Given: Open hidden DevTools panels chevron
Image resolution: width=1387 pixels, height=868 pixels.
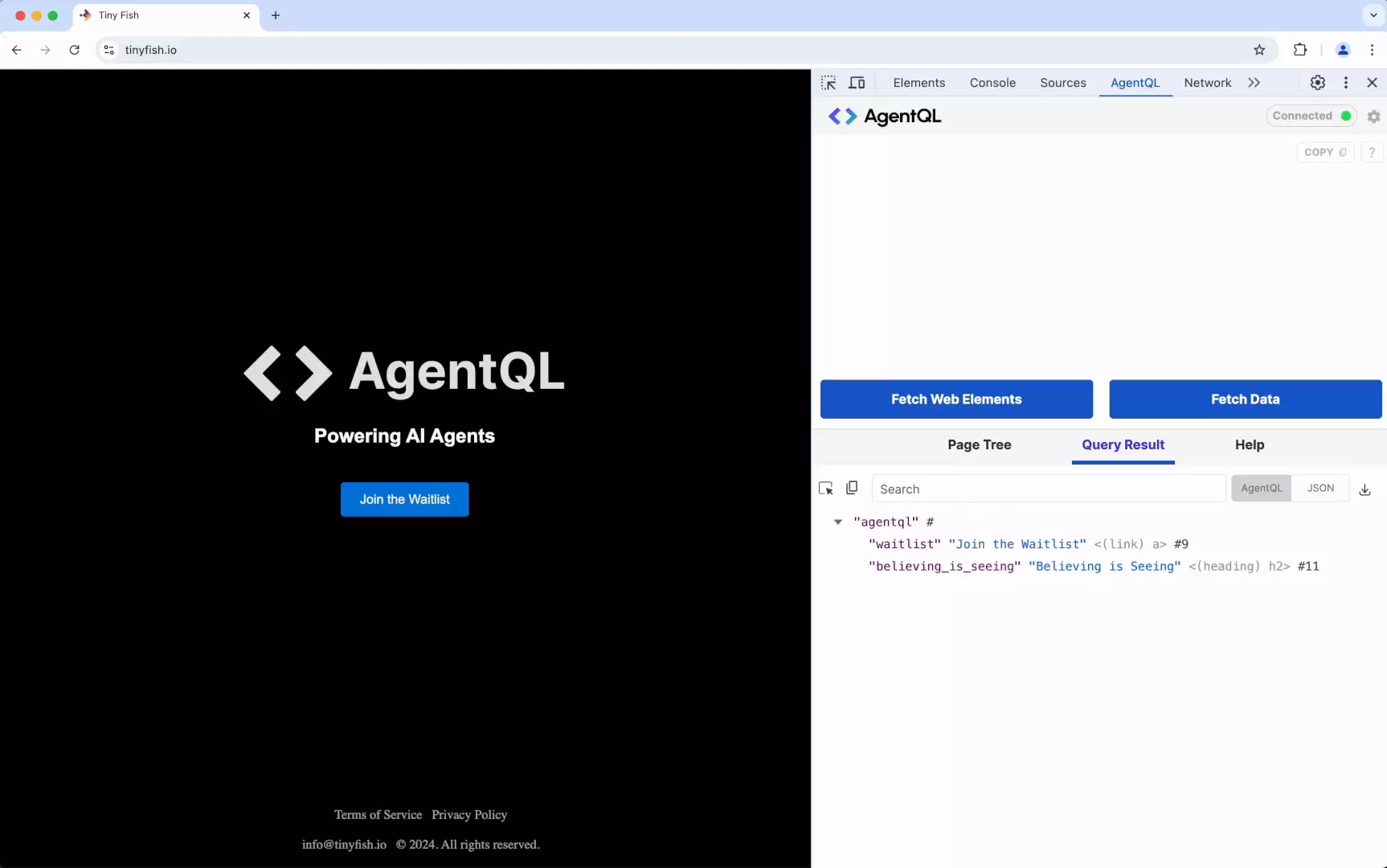Looking at the screenshot, I should point(1255,83).
